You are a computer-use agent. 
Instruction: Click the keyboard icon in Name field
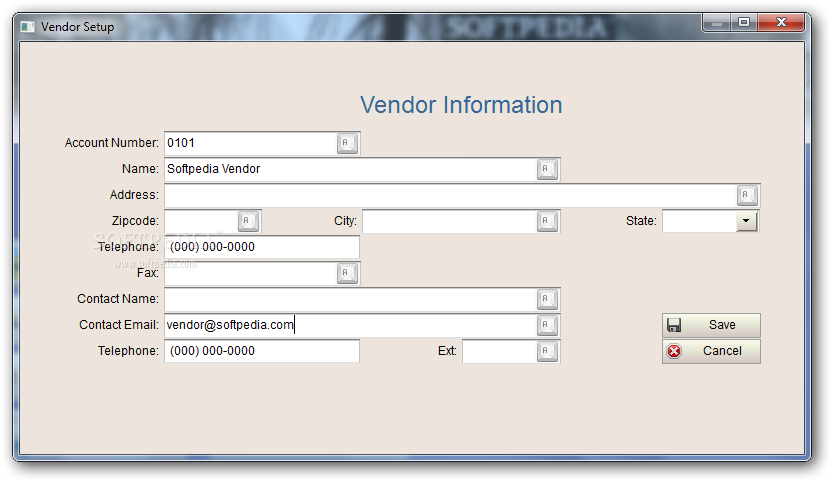pyautogui.click(x=547, y=169)
